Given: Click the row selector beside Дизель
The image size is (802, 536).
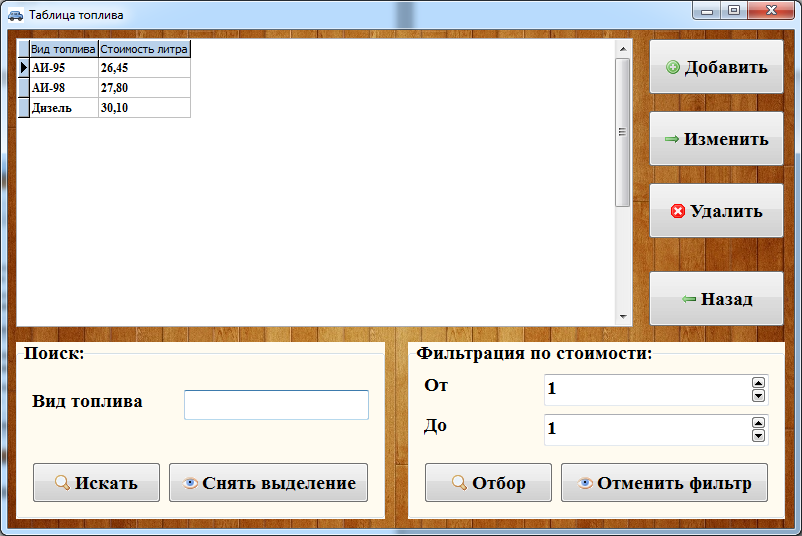Looking at the screenshot, I should point(24,107).
